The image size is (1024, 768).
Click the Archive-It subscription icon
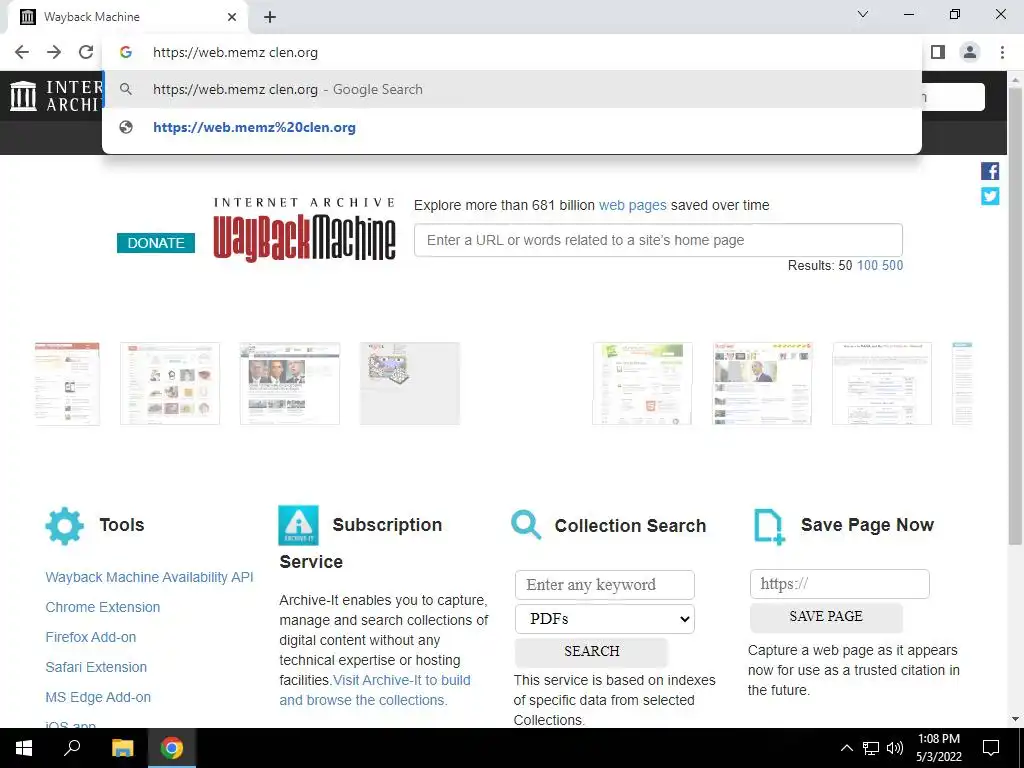click(x=298, y=525)
